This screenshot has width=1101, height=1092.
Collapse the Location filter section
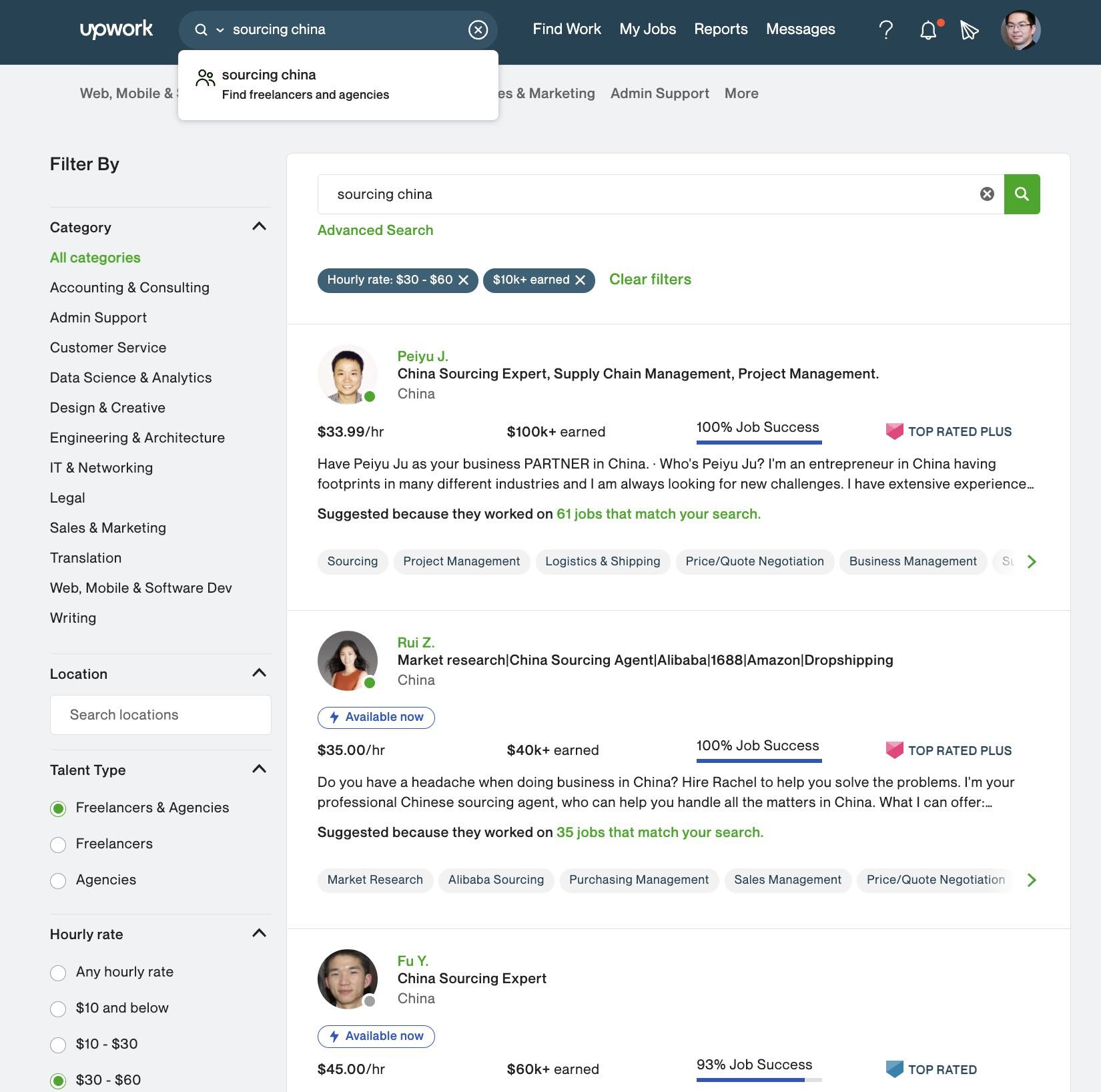point(259,673)
